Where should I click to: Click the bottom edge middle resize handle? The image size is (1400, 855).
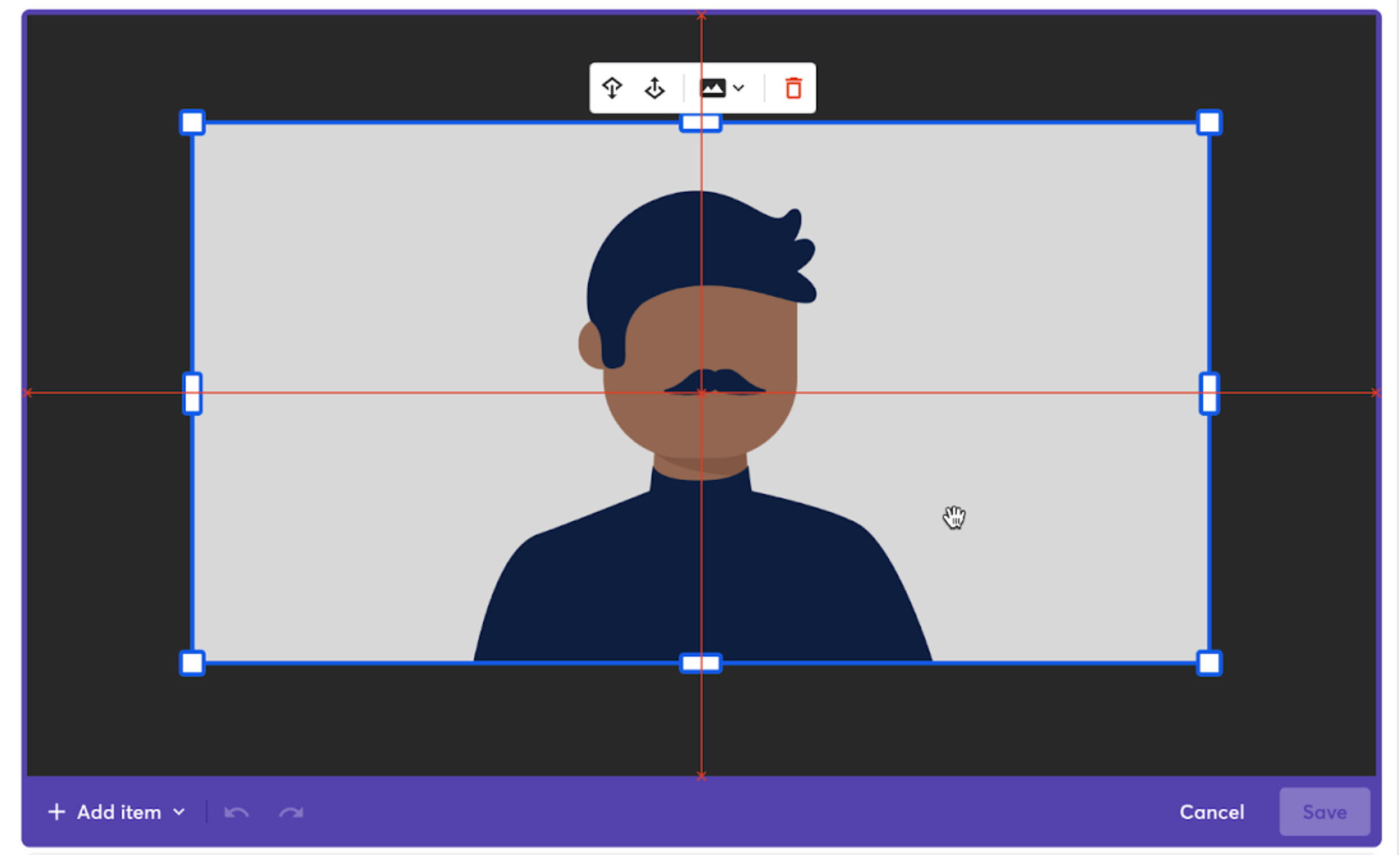[701, 663]
